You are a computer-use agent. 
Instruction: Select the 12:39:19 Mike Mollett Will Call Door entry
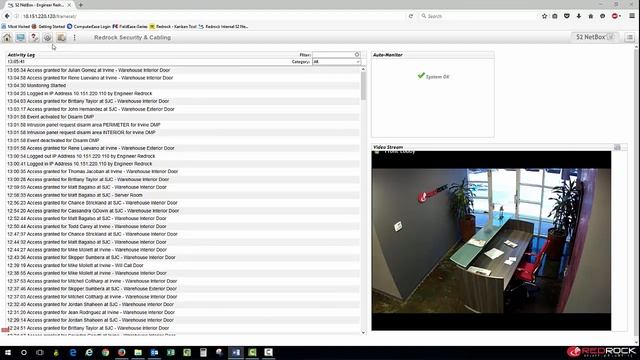click(183, 265)
